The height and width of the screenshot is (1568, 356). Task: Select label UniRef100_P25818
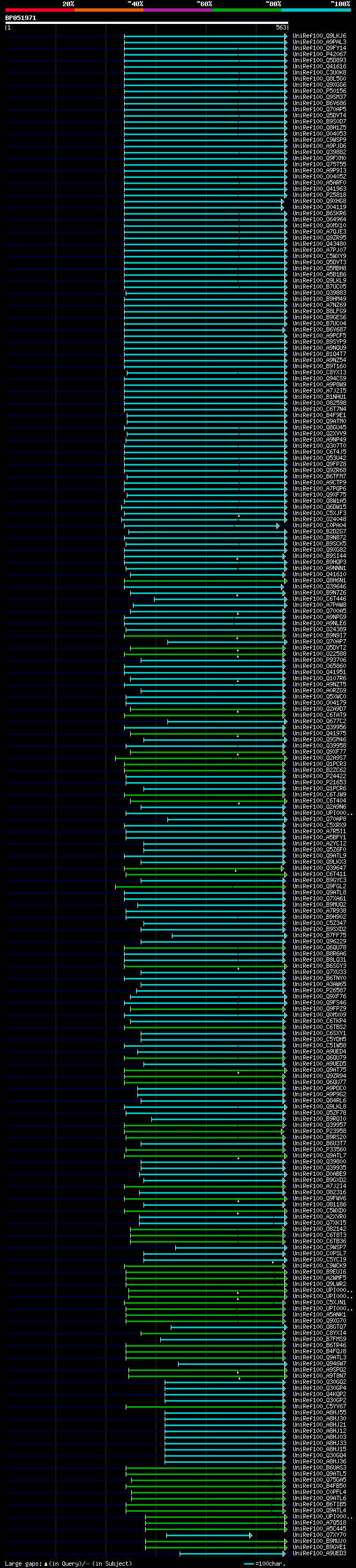pos(319,195)
